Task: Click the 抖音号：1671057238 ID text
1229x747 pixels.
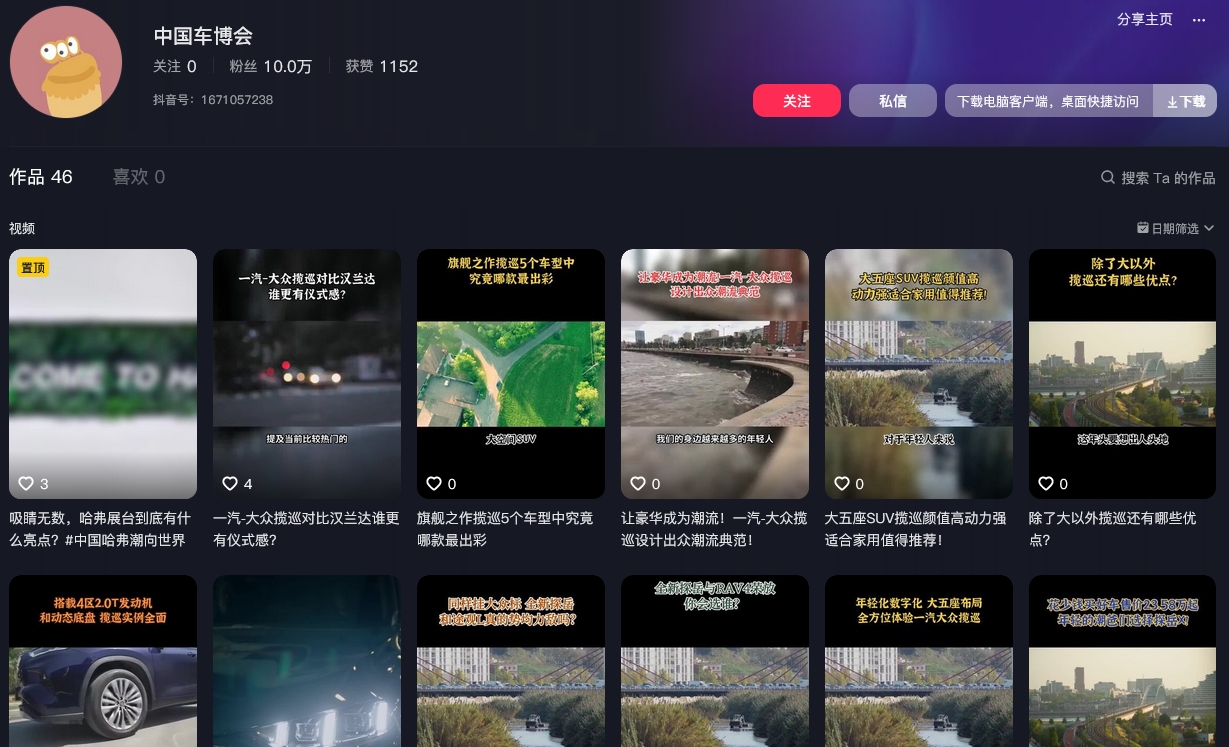Action: point(213,100)
